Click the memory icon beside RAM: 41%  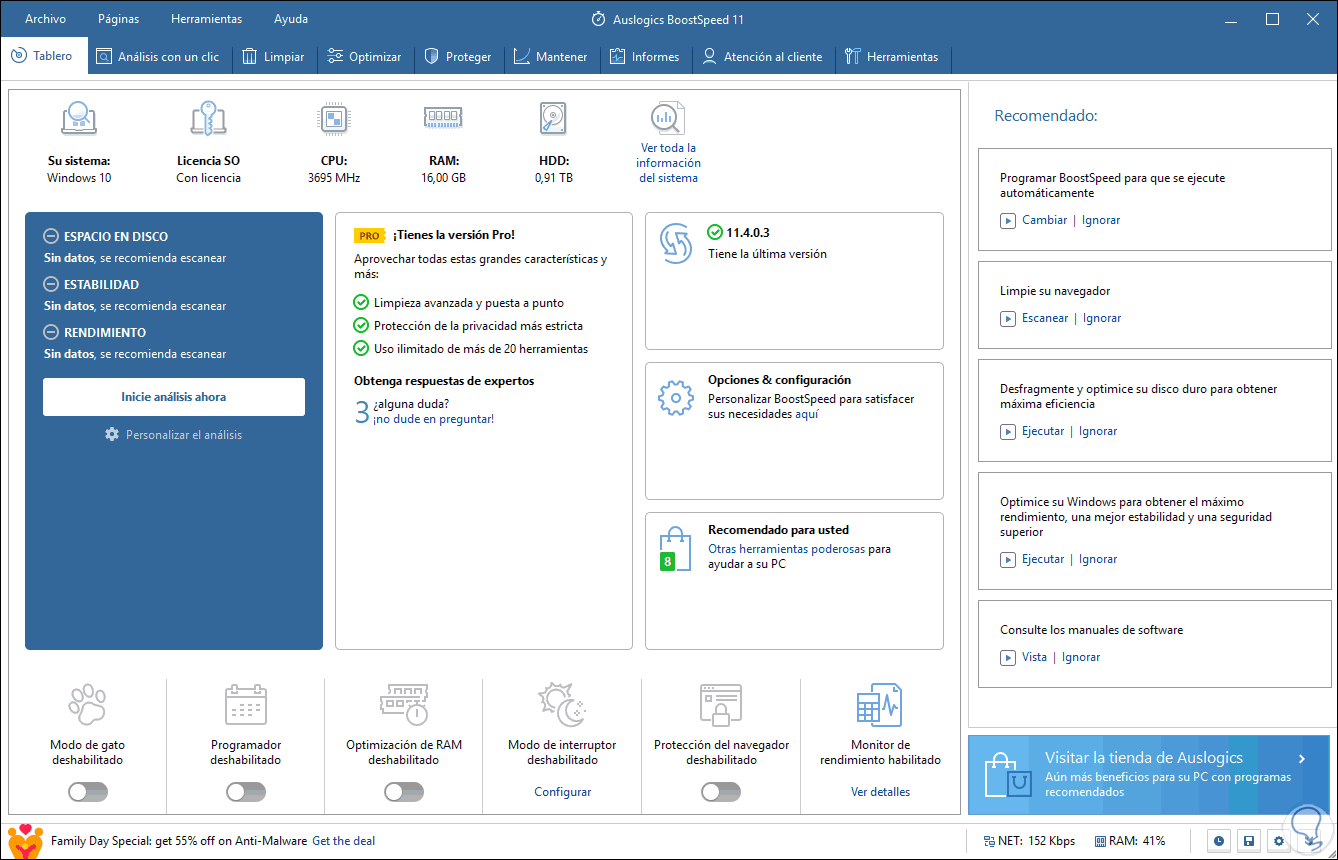pos(1100,841)
